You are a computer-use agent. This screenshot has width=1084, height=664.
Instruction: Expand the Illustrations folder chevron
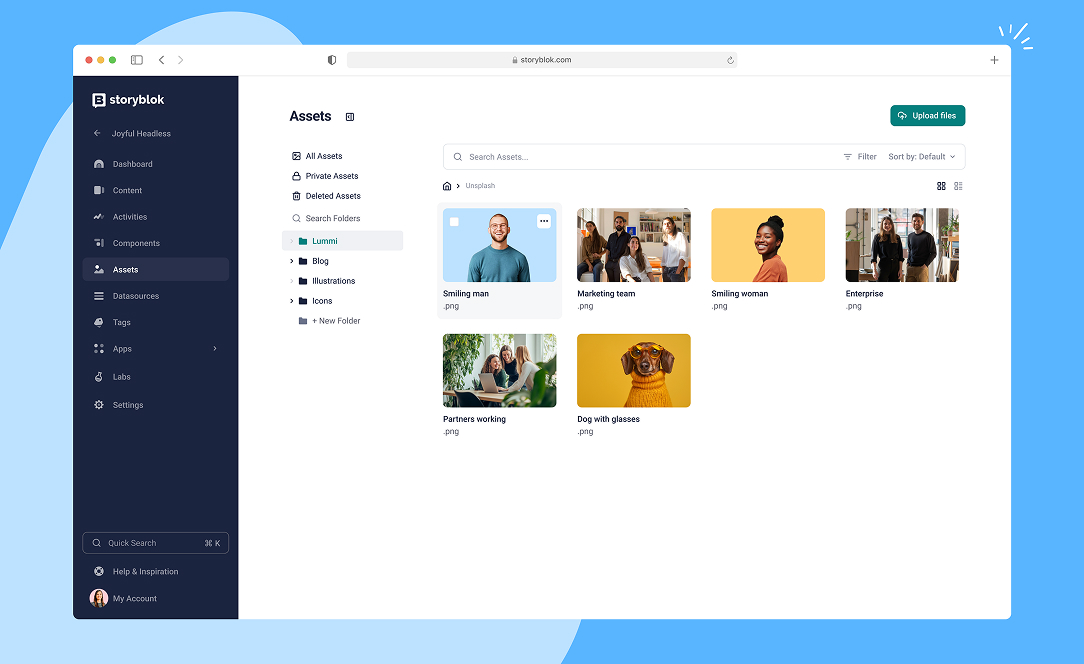click(x=291, y=281)
